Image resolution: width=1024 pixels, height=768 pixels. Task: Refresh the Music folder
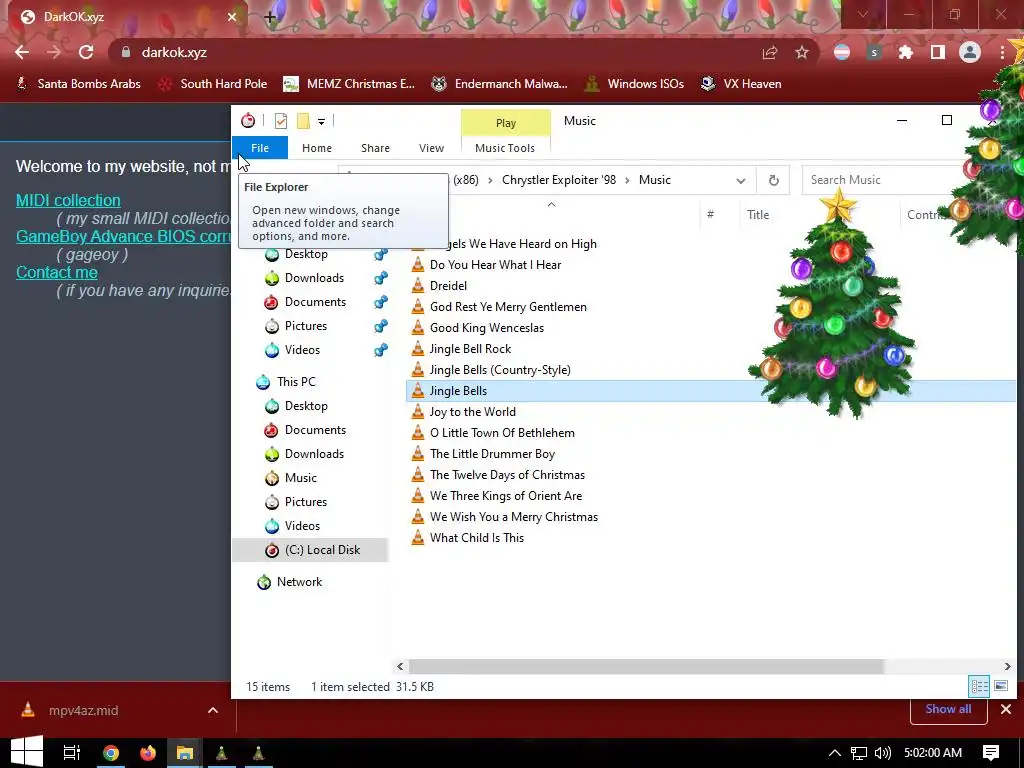tap(773, 180)
